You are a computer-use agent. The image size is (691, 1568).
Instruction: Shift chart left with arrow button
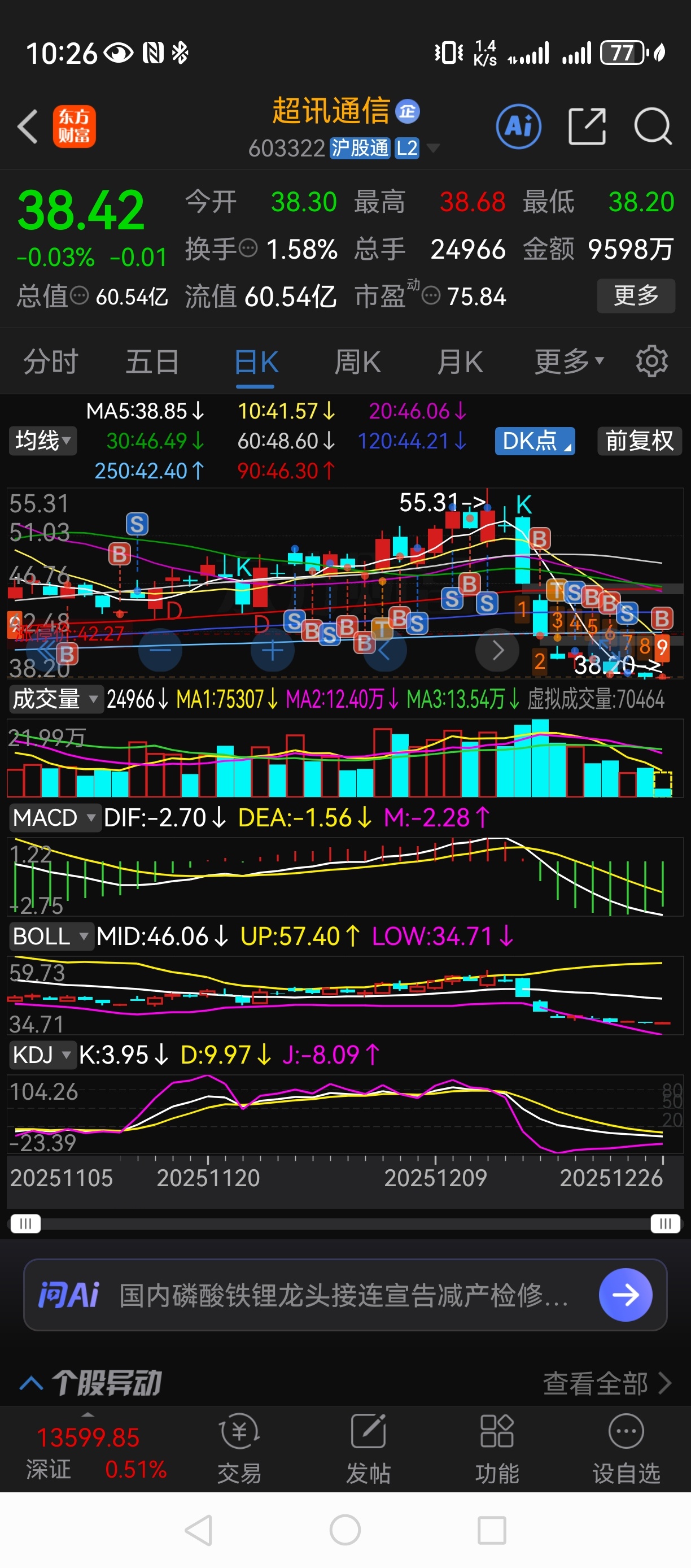coord(384,650)
